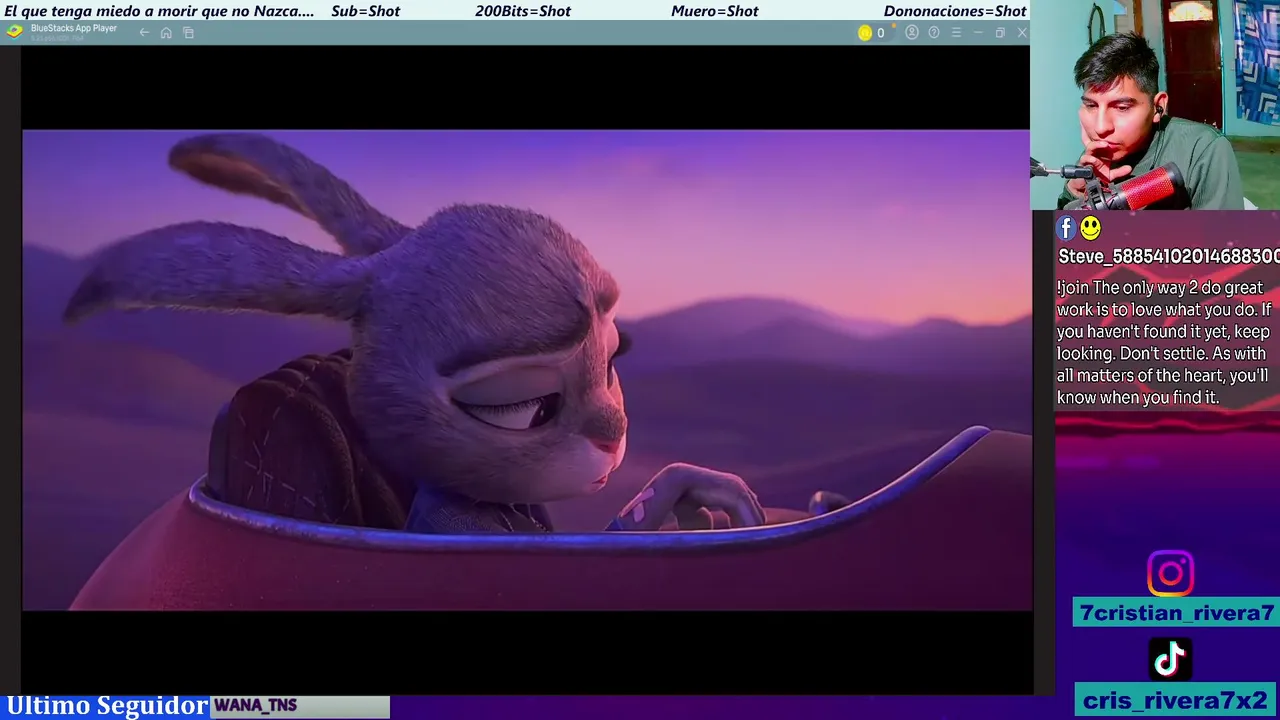Click the streamer webcam feed
Viewport: 1280px width, 720px height.
point(1155,105)
